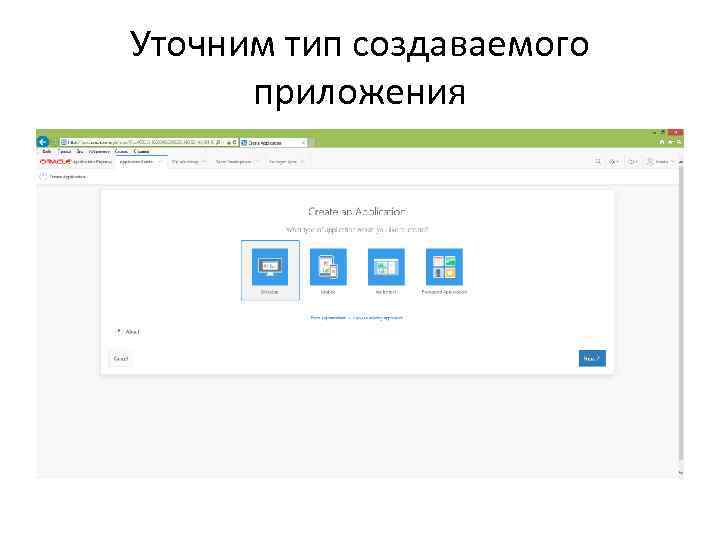Click the browser home icon
720x540 pixels.
(x=662, y=142)
